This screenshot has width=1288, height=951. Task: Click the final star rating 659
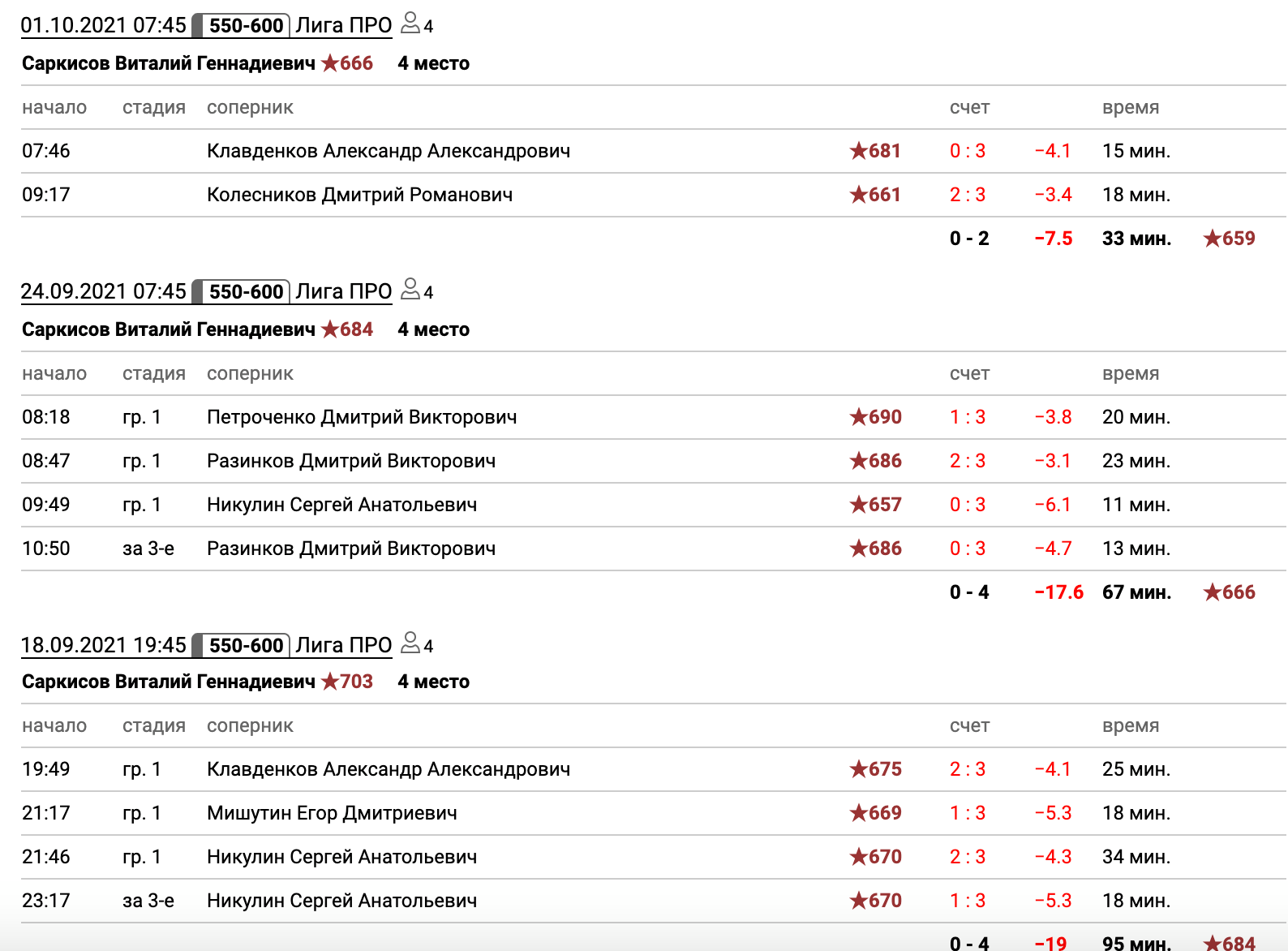pyautogui.click(x=1229, y=239)
